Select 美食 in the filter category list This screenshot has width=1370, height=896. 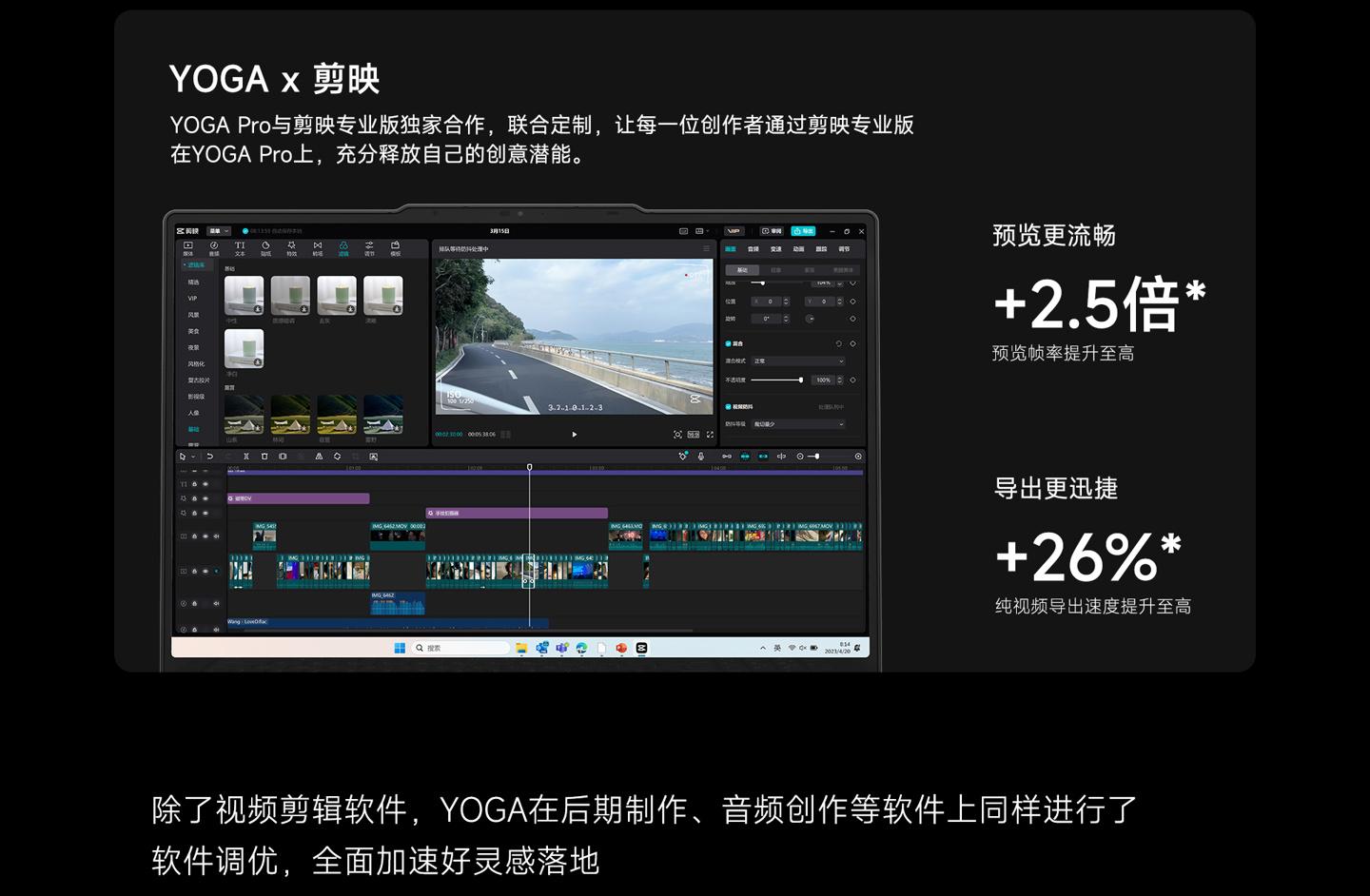pyautogui.click(x=193, y=331)
